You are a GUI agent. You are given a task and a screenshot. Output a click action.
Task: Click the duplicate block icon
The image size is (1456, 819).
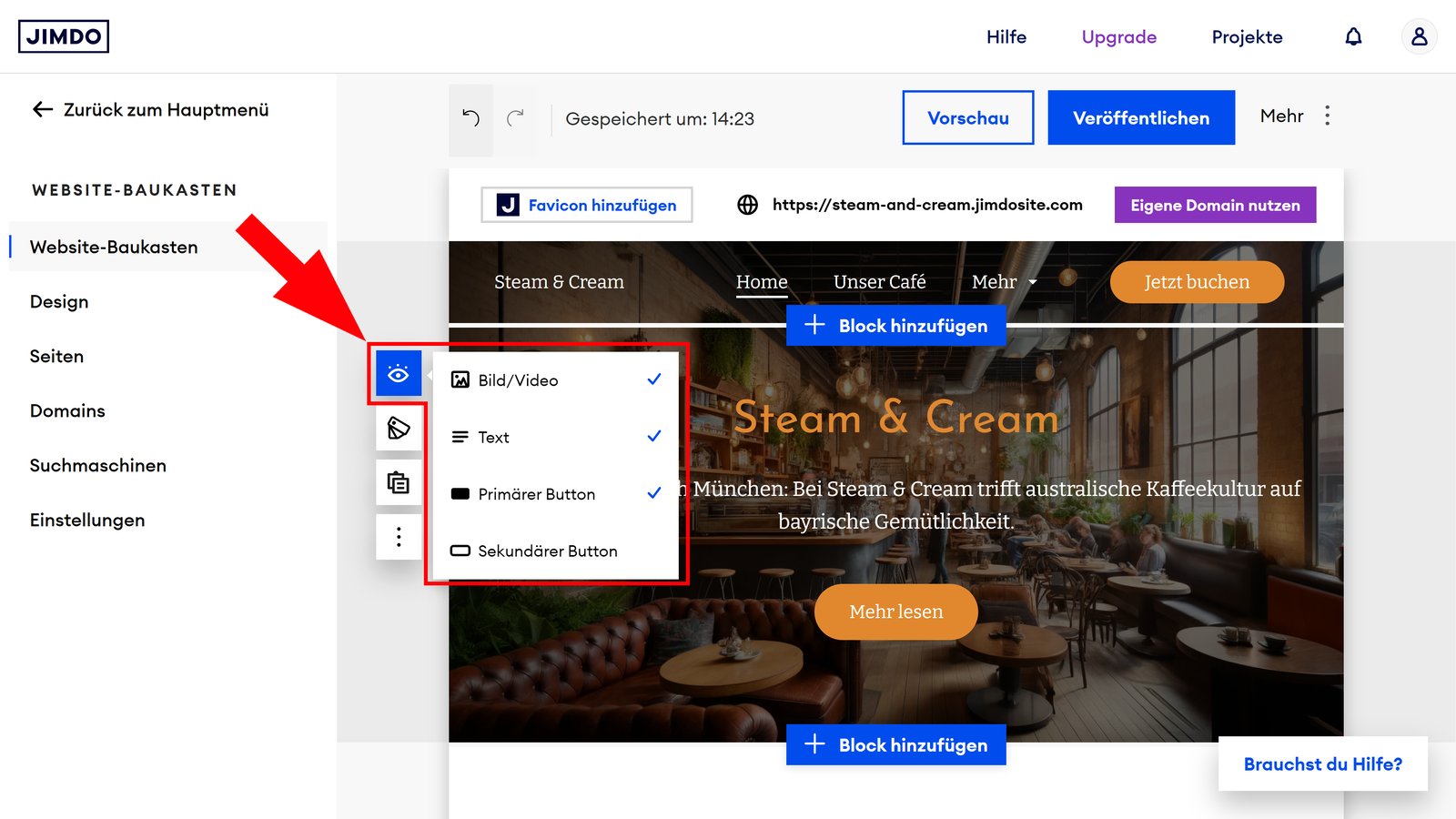(398, 482)
